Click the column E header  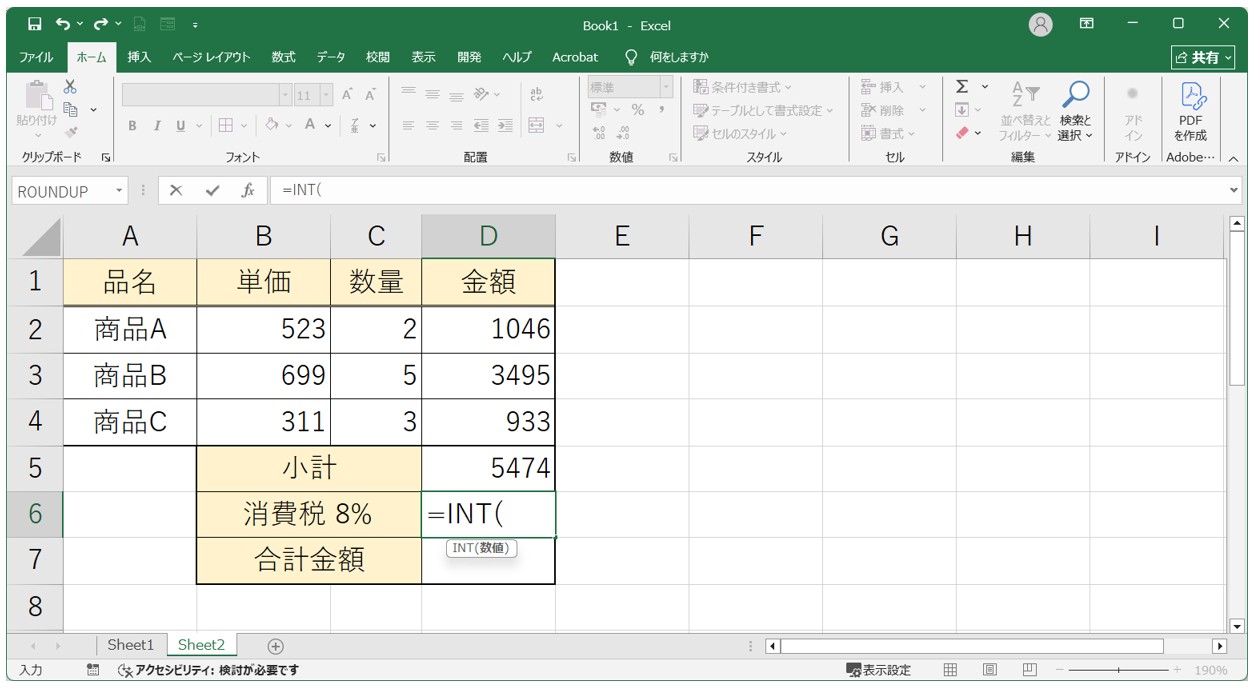[622, 236]
